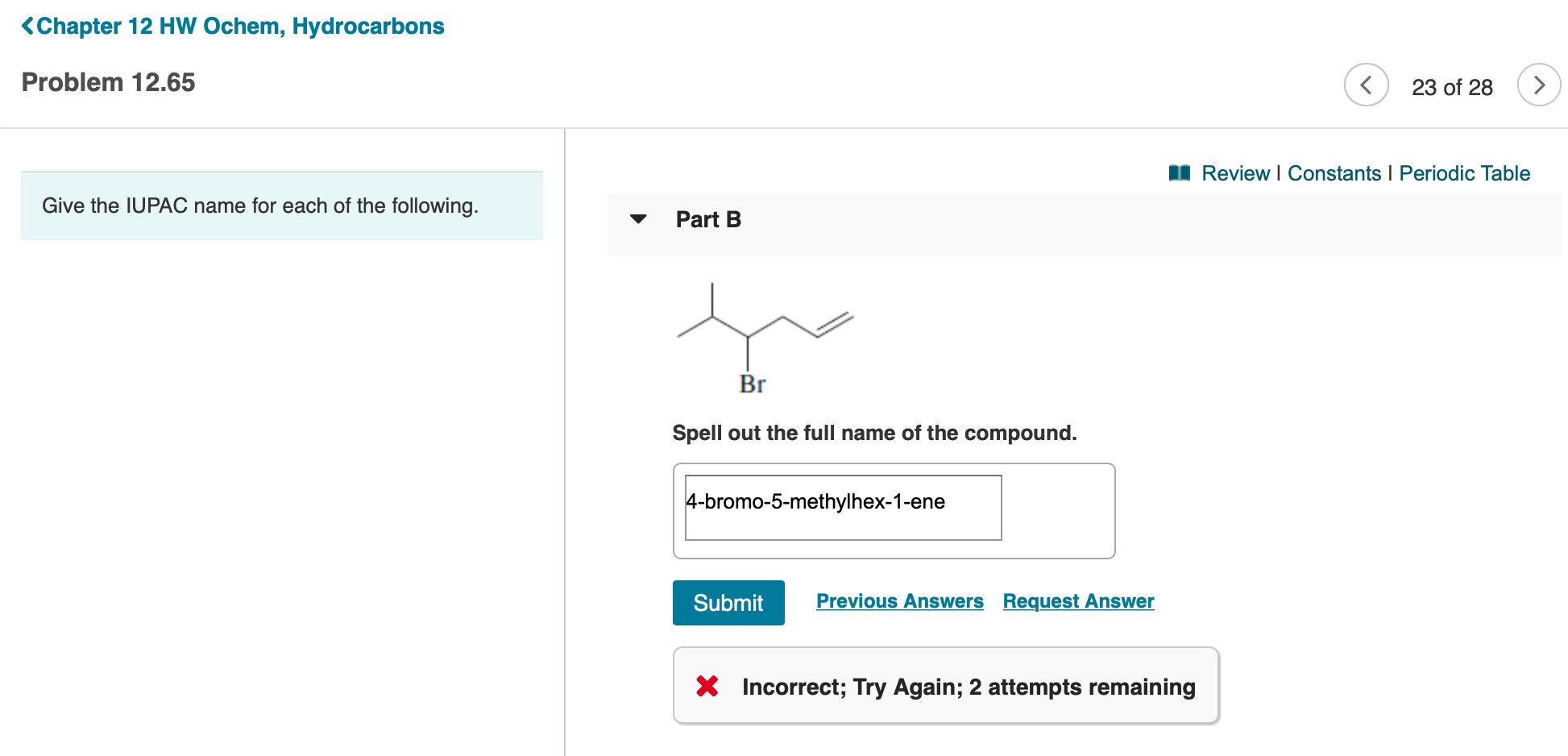Click the red X incorrect indicator

pos(707,686)
